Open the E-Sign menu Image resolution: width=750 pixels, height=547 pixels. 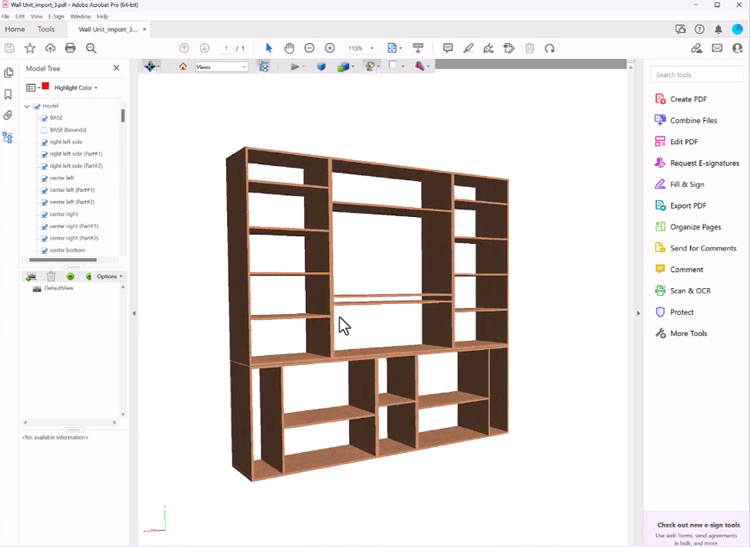click(56, 16)
